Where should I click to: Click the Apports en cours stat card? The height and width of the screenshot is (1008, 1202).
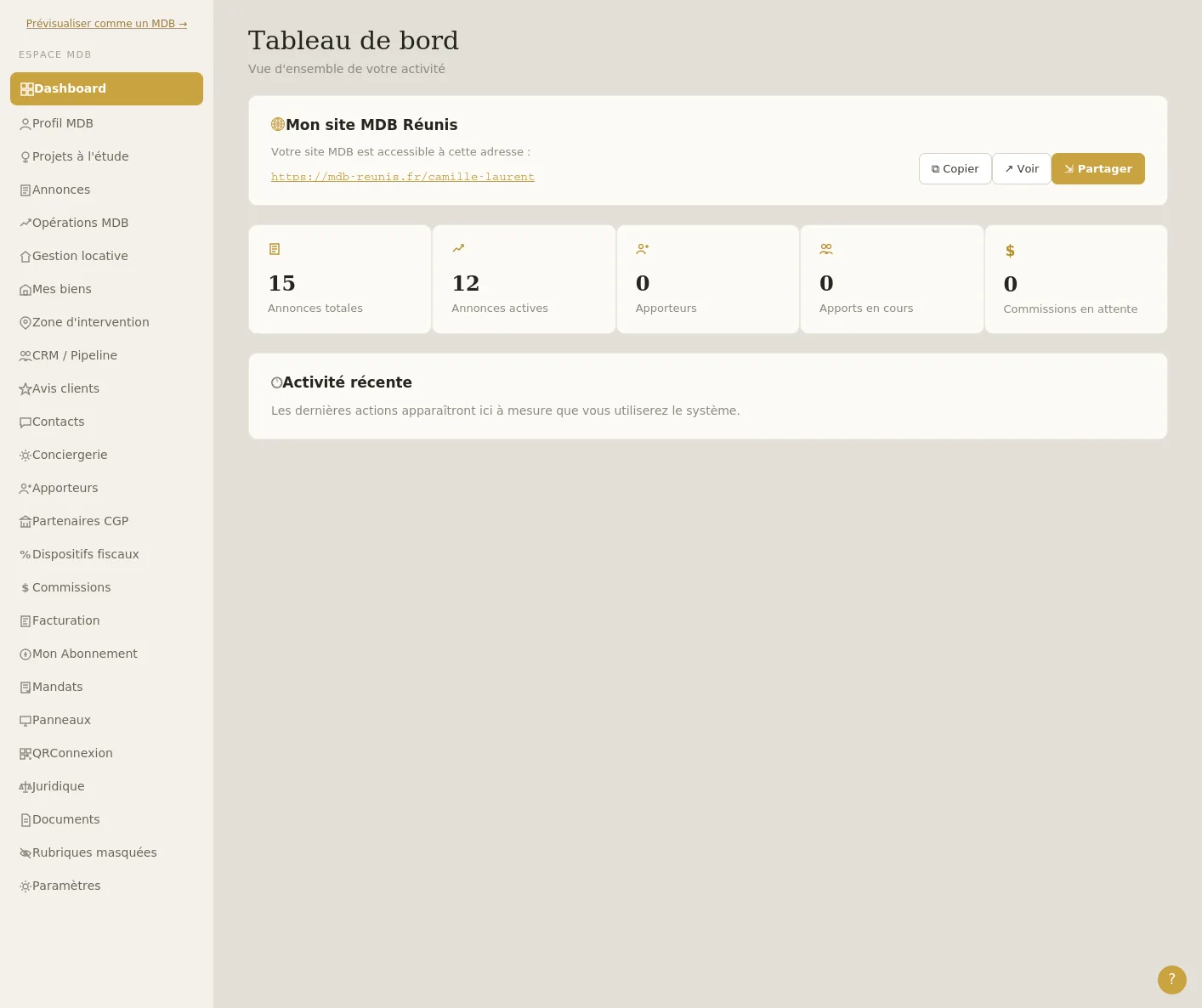click(x=892, y=280)
